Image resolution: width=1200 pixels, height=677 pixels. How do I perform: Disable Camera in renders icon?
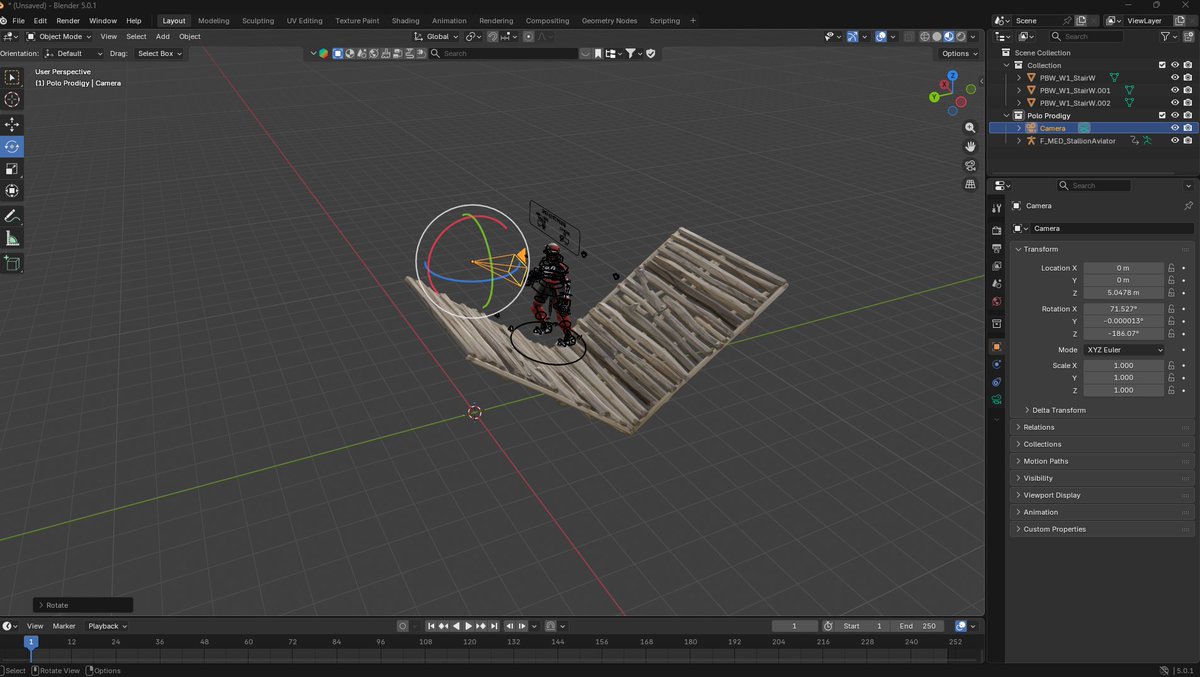(x=1187, y=128)
